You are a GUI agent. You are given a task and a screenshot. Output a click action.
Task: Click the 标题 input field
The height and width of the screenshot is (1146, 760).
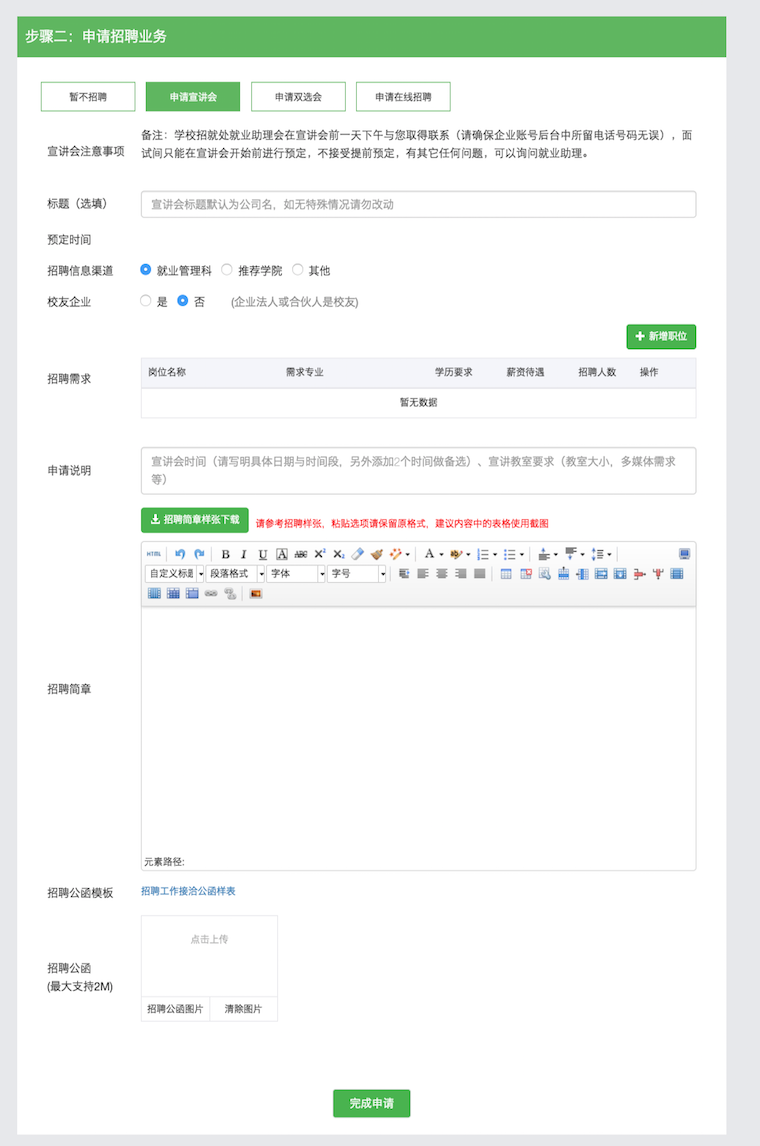pos(418,204)
